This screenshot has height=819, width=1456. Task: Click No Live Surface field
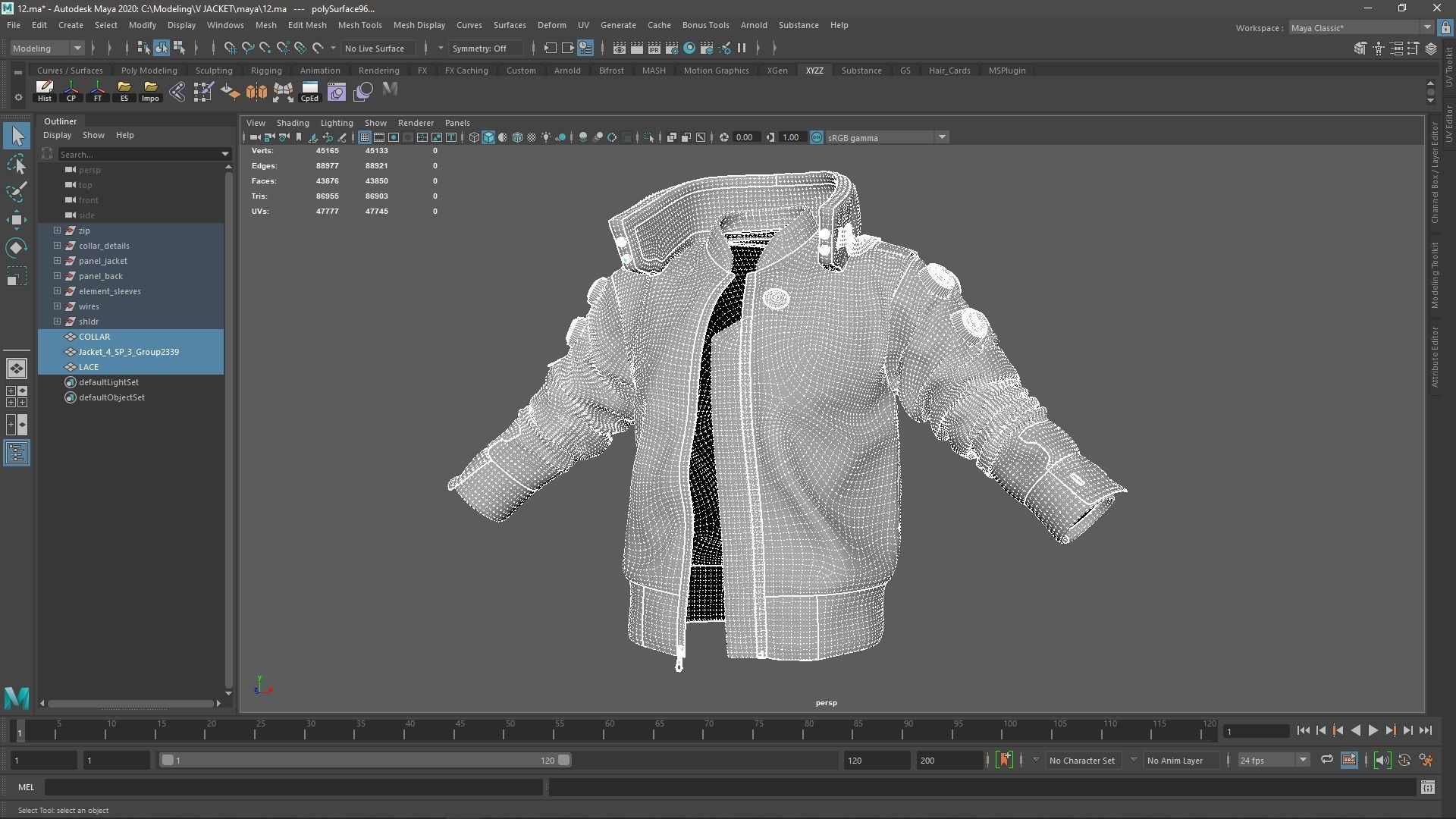(378, 48)
